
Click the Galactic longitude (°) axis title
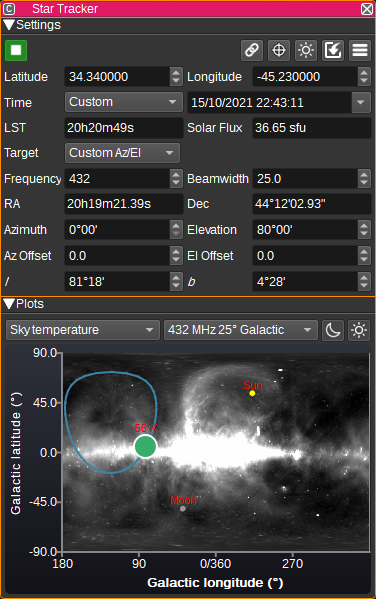[215, 583]
